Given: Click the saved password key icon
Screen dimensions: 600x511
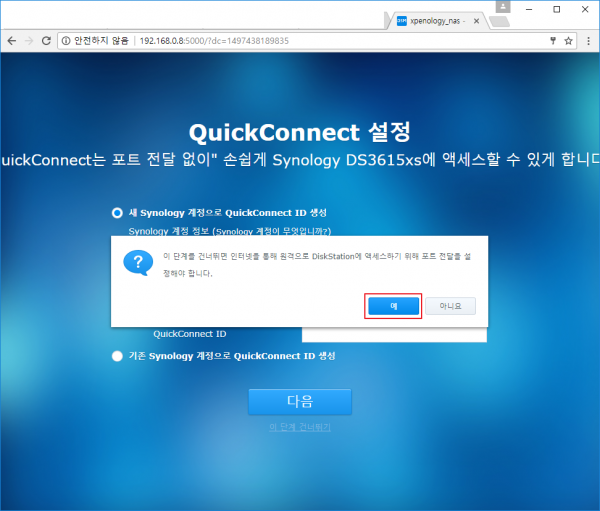Looking at the screenshot, I should [x=551, y=41].
